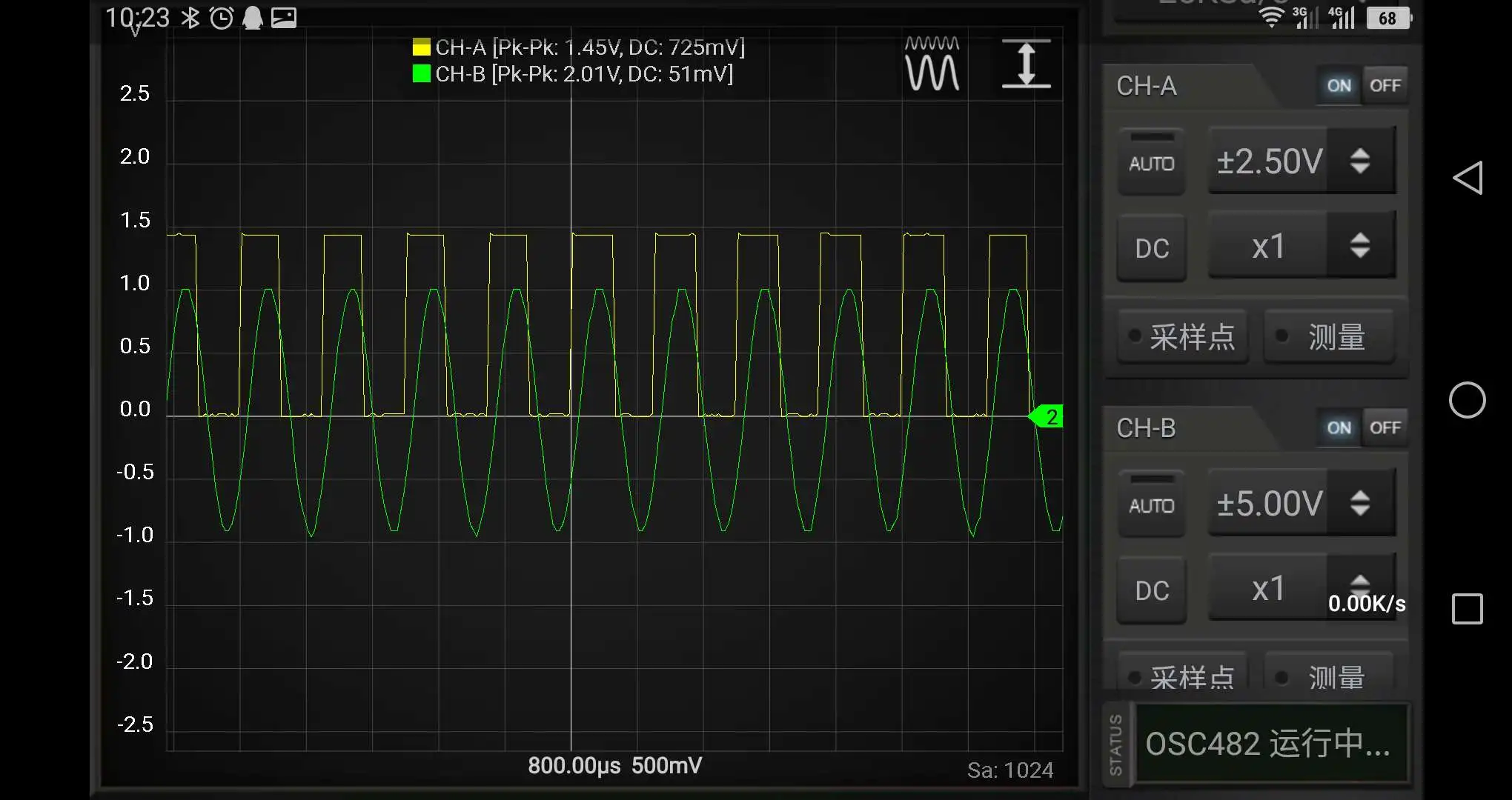Screen dimensions: 1512x800
Task: Open CH-A ±2.50V range selector
Action: [x=1302, y=161]
